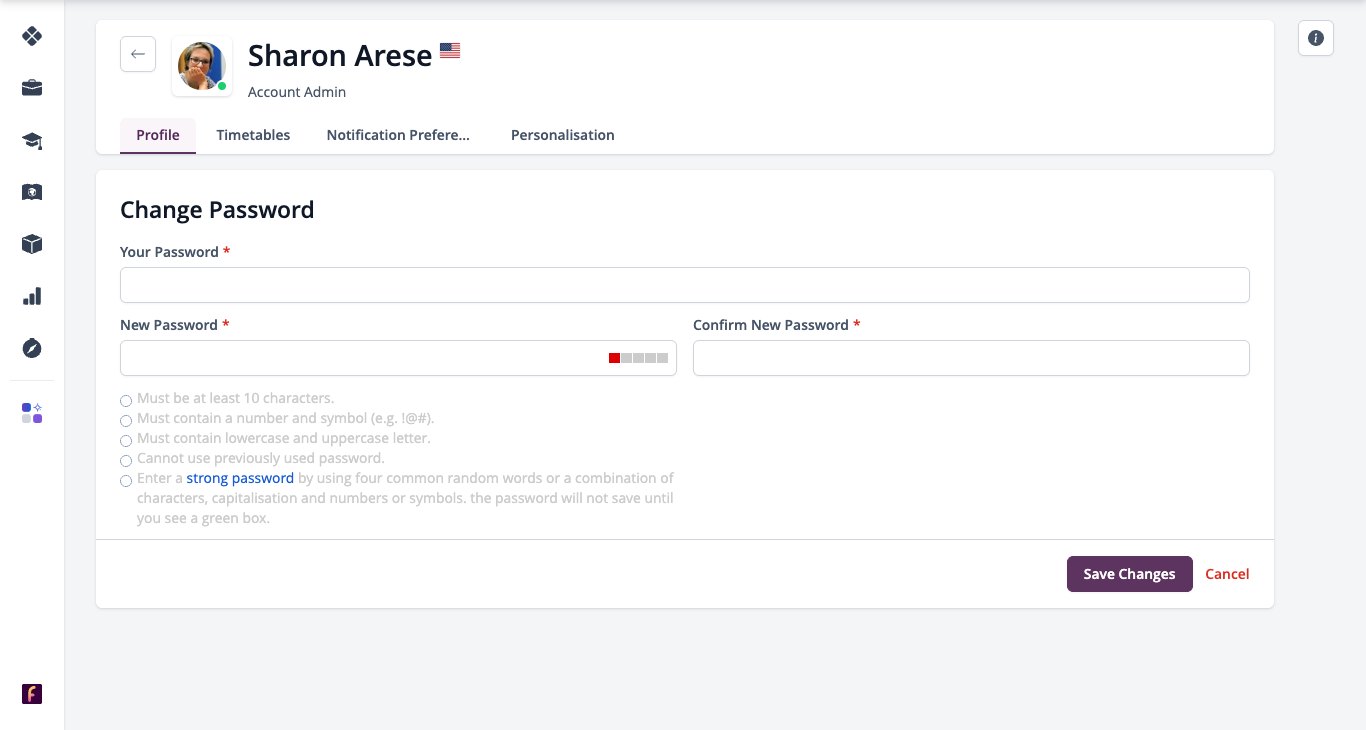Select the 'at least 10 characters' radio circle
This screenshot has height=730, width=1366.
(x=126, y=401)
